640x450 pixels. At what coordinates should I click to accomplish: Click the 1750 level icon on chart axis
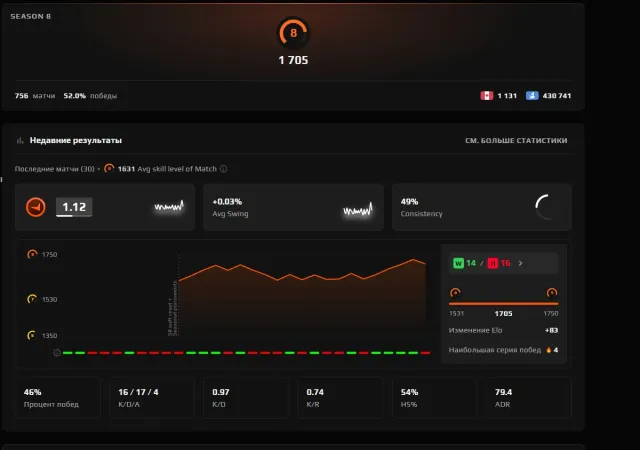[32, 254]
